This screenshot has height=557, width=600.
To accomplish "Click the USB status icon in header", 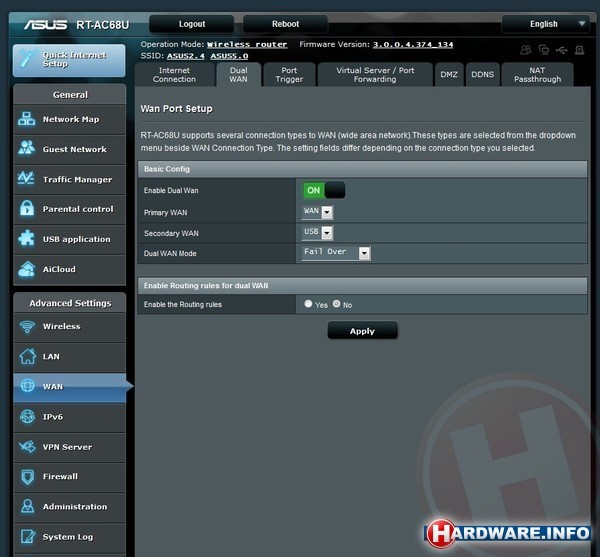I will click(x=561, y=50).
